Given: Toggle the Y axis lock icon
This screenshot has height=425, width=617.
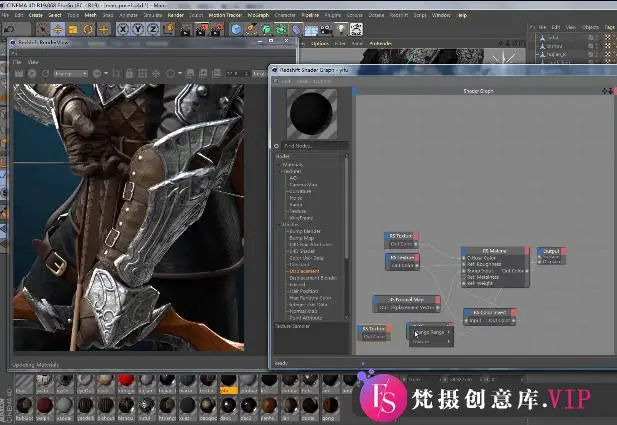Looking at the screenshot, I should (138, 29).
